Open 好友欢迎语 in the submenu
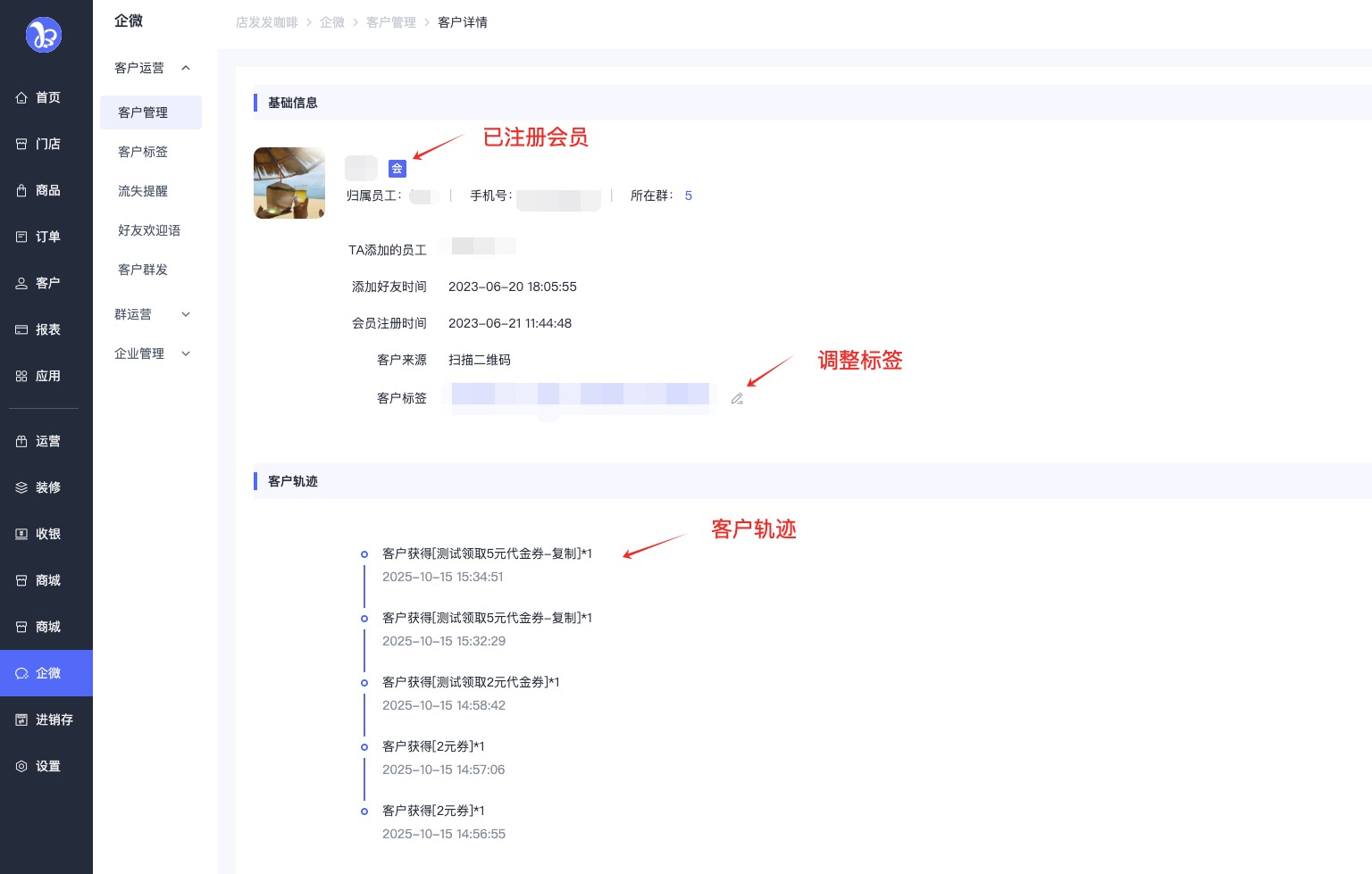 (149, 230)
